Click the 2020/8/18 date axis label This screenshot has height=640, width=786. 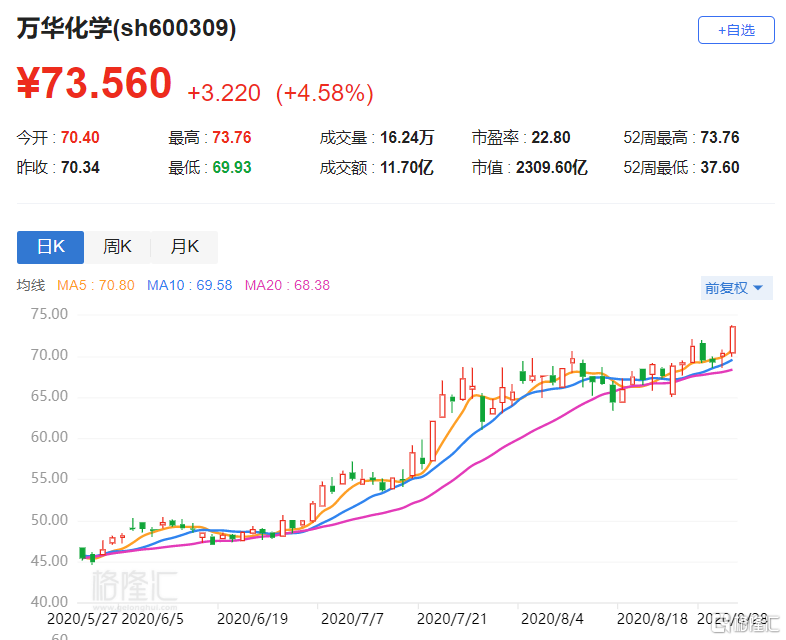tap(652, 619)
